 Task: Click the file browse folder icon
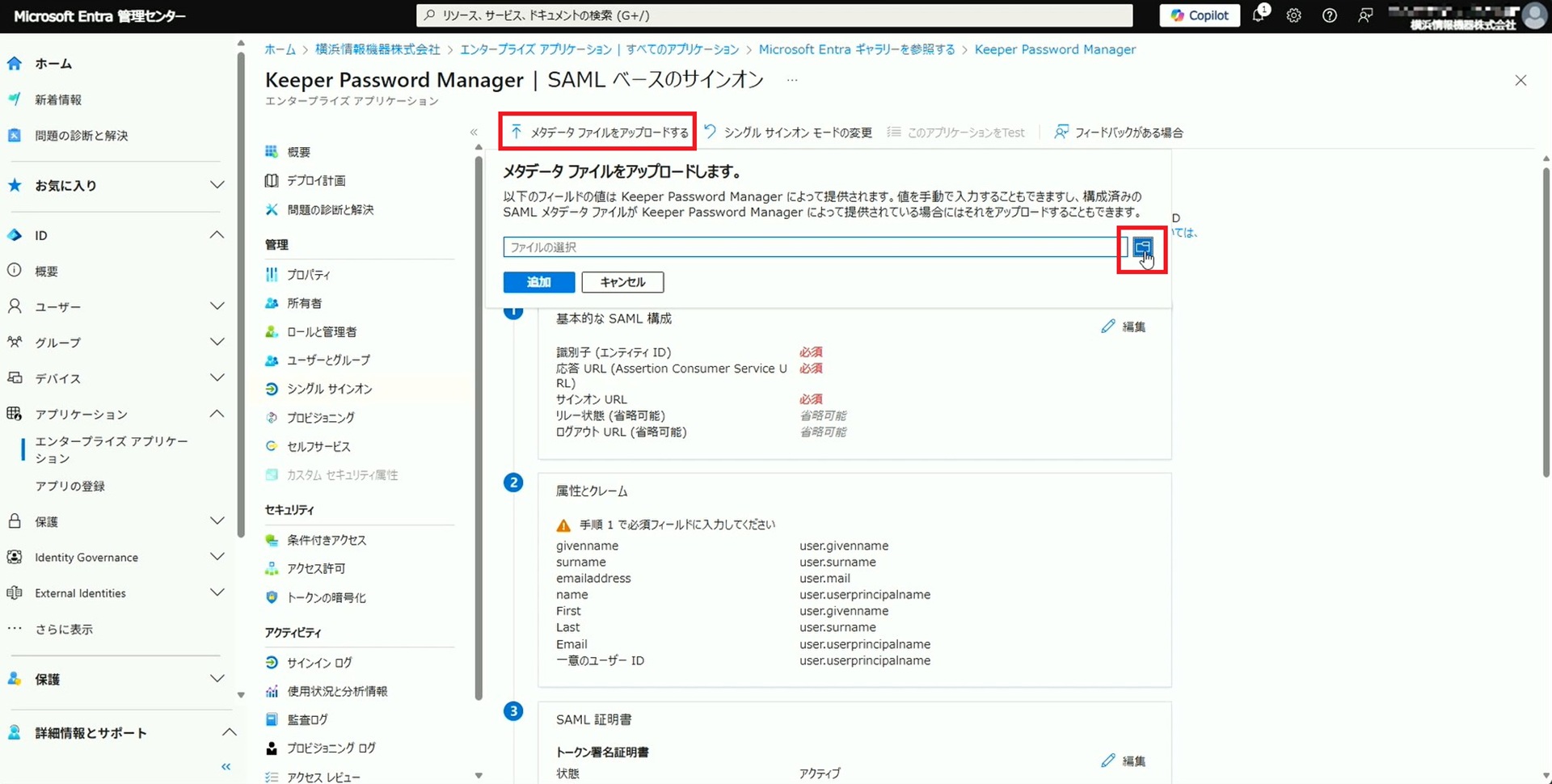1141,247
